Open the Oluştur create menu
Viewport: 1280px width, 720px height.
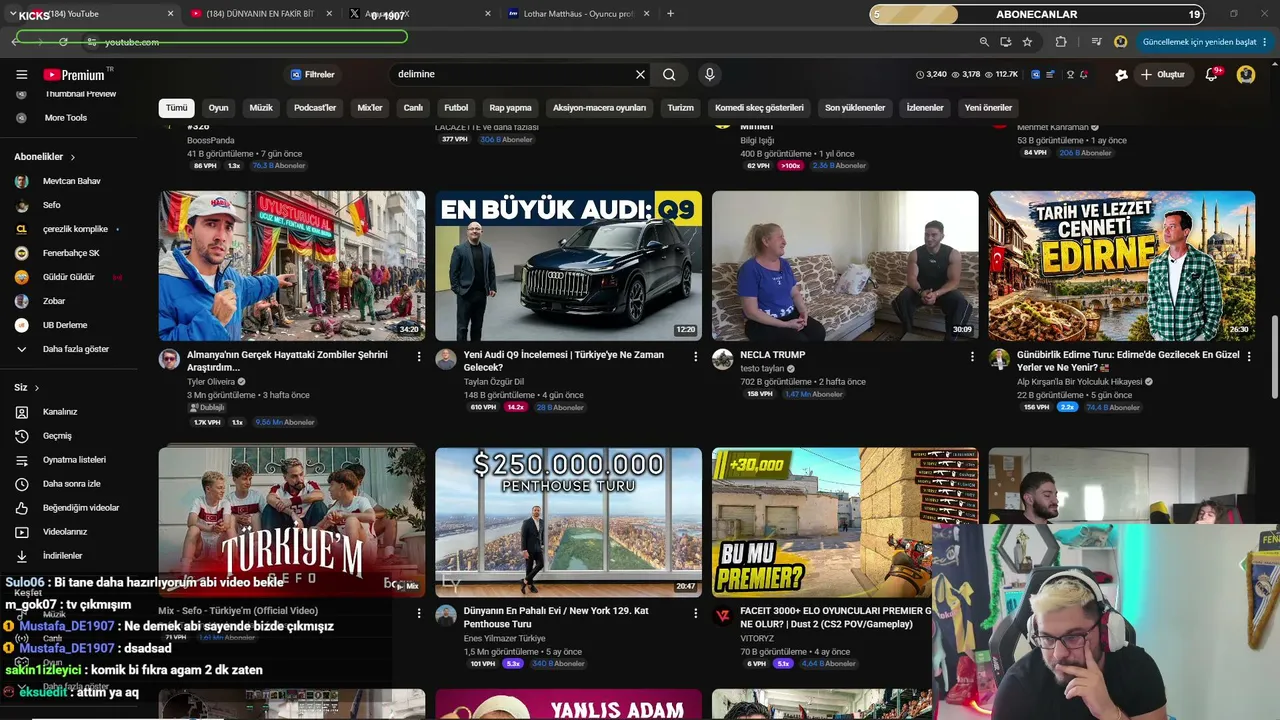(1163, 74)
